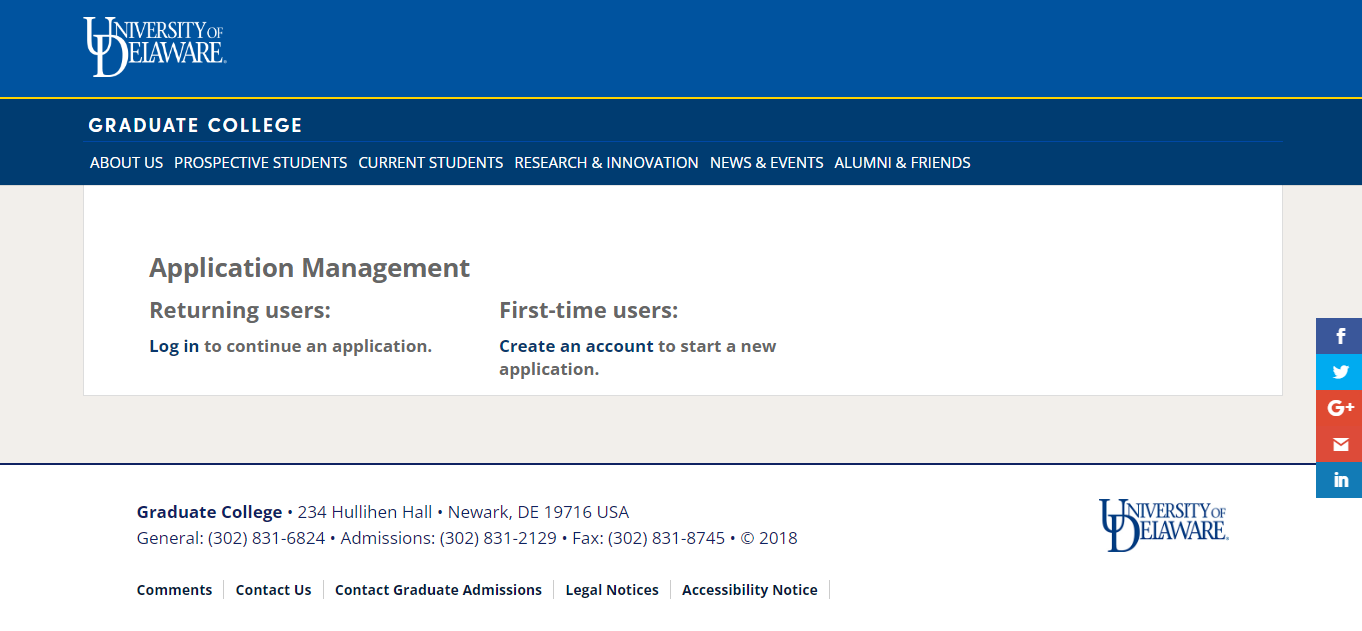This screenshot has height=631, width=1362.
Task: Open Contact Graduate Admissions
Action: click(438, 589)
